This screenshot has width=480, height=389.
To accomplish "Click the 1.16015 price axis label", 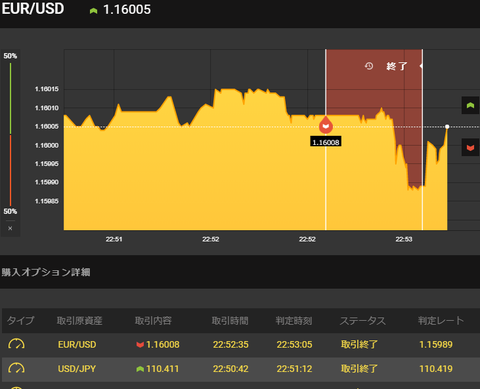I will click(47, 89).
